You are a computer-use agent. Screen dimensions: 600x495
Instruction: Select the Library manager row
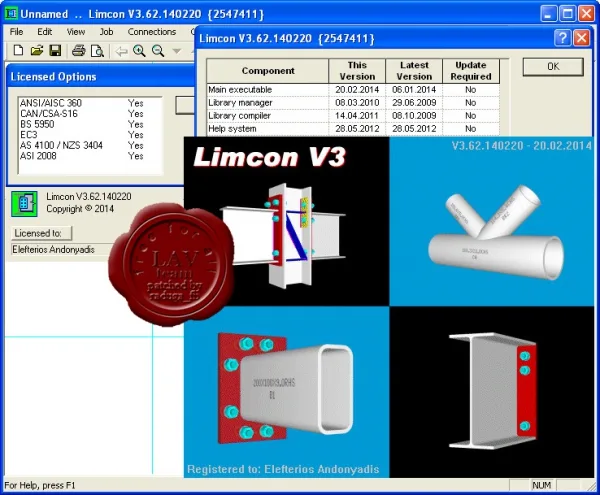tap(353, 103)
